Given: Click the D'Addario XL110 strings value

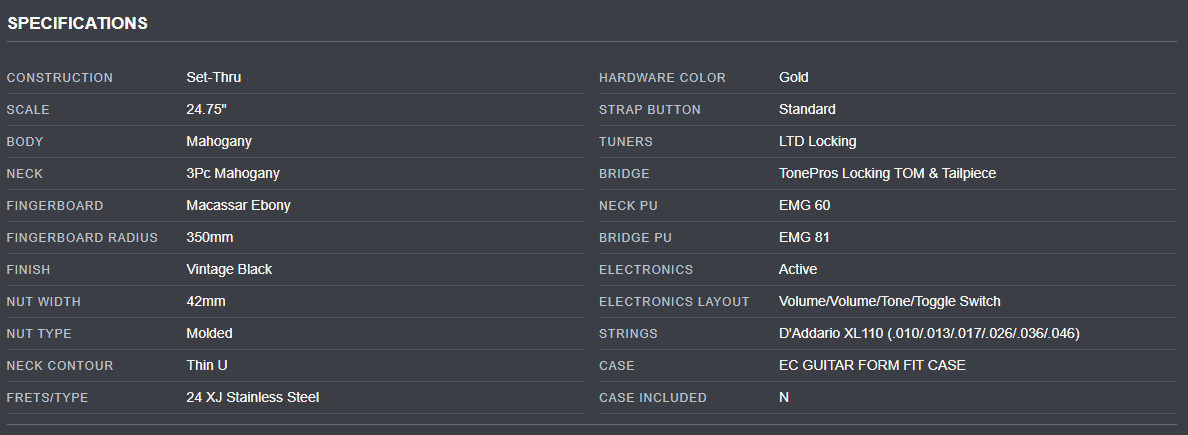Looking at the screenshot, I should click(928, 333).
